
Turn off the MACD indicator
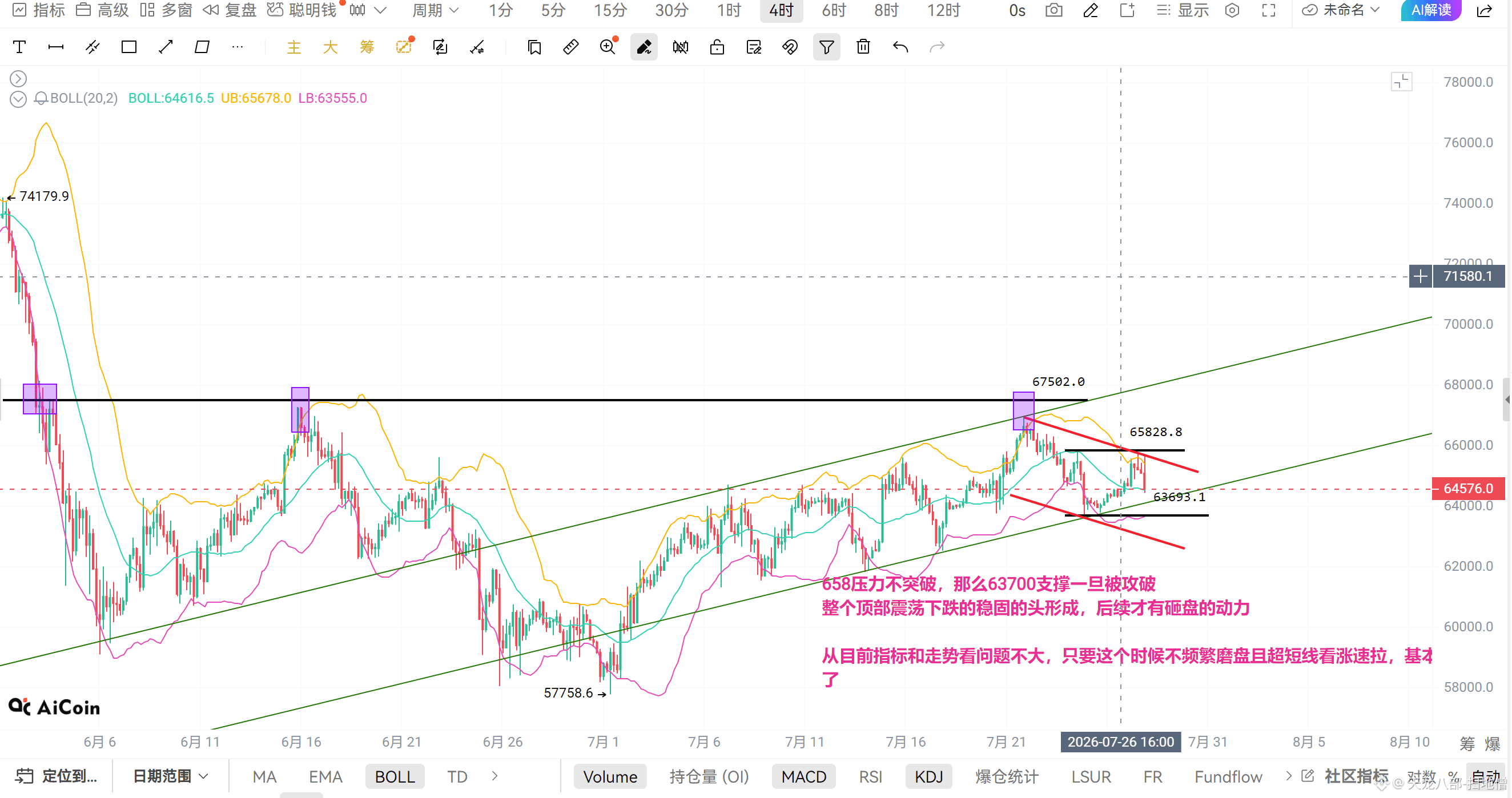point(804,776)
